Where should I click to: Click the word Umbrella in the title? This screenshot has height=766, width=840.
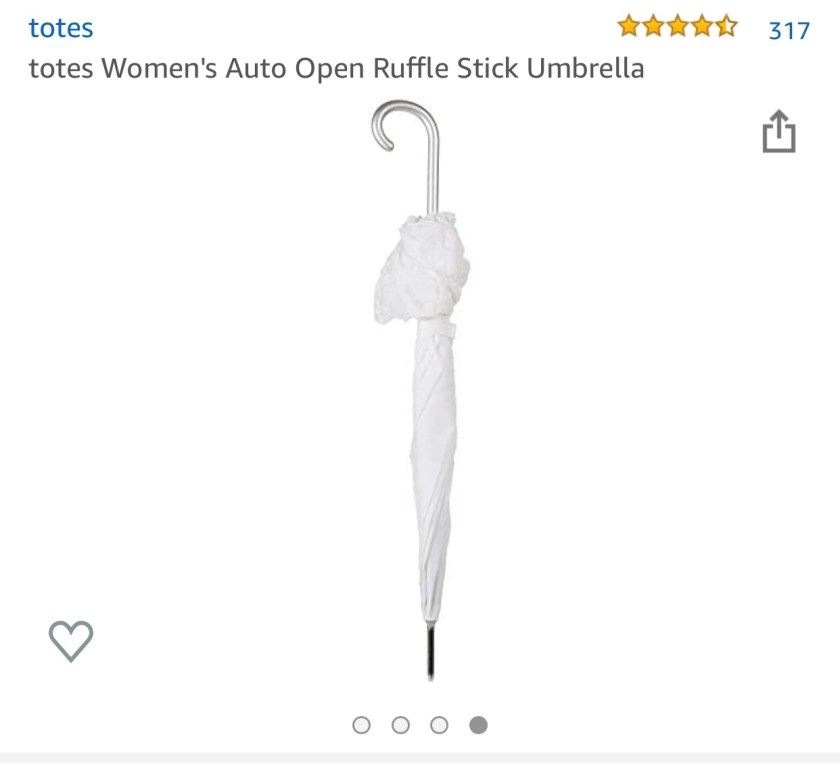585,68
